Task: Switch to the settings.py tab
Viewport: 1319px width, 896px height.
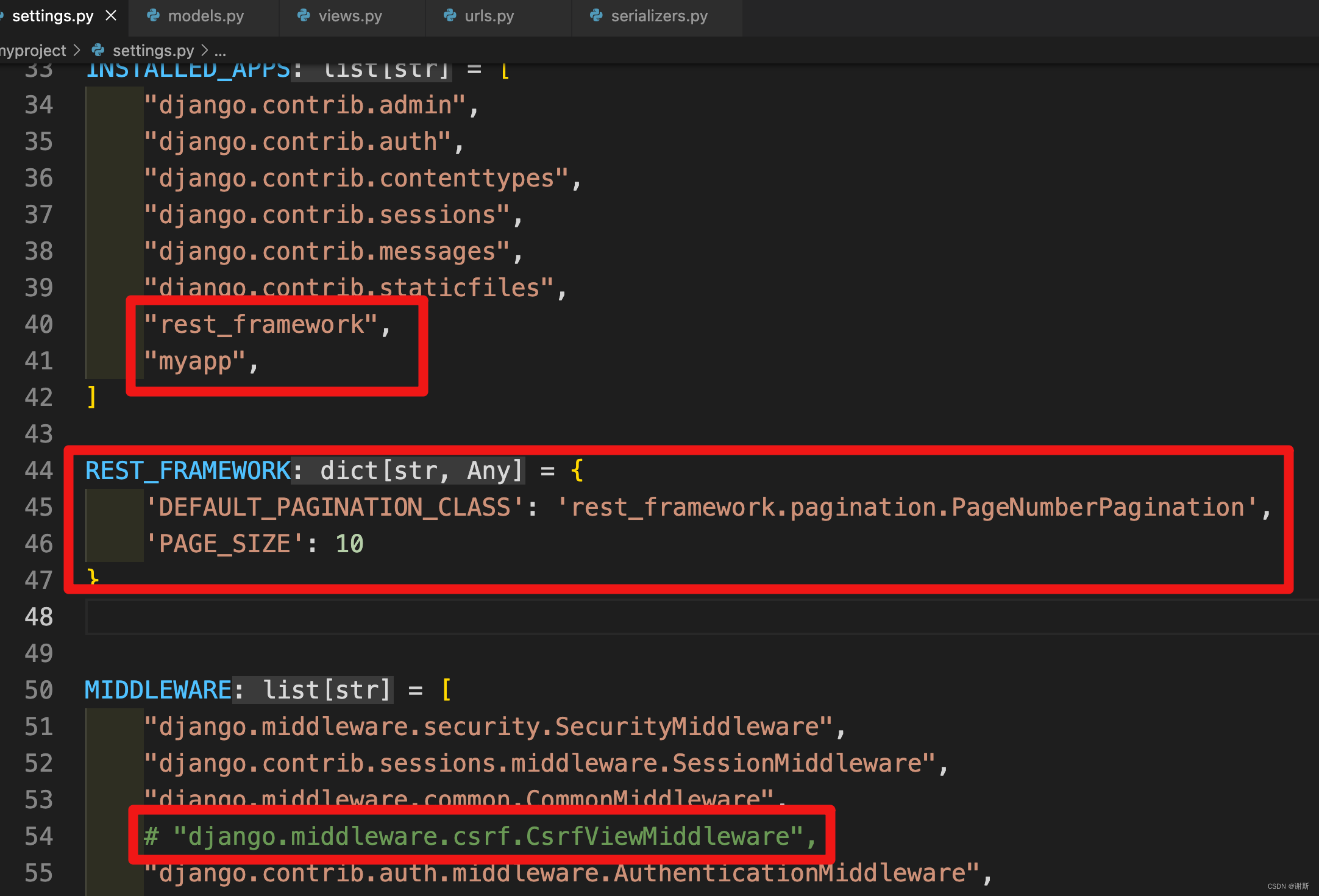Action: point(52,16)
